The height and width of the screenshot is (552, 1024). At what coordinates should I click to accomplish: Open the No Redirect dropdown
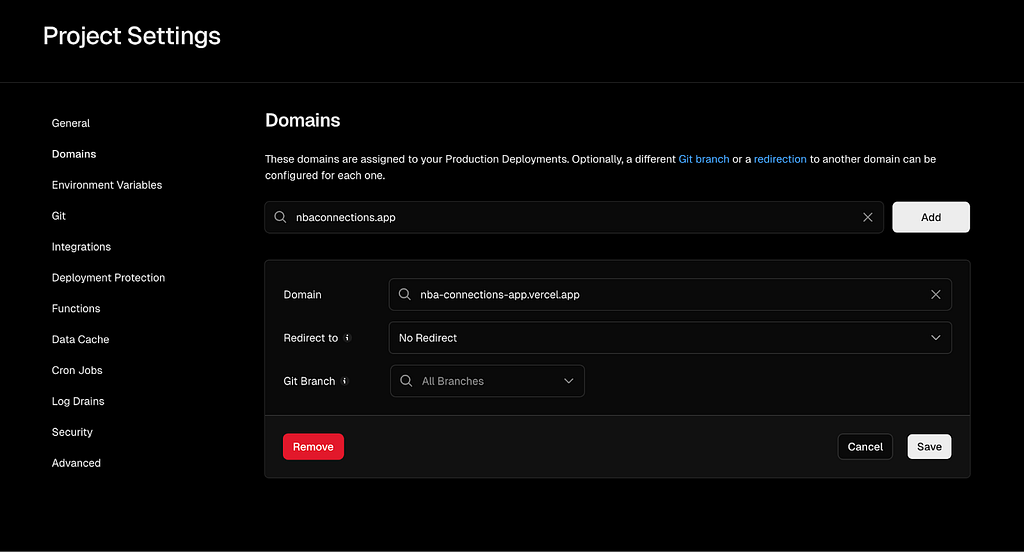tap(670, 338)
